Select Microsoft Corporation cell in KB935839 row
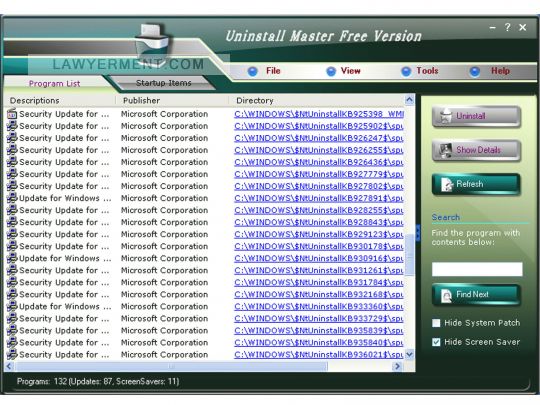This screenshot has width=540, height=405. (164, 331)
